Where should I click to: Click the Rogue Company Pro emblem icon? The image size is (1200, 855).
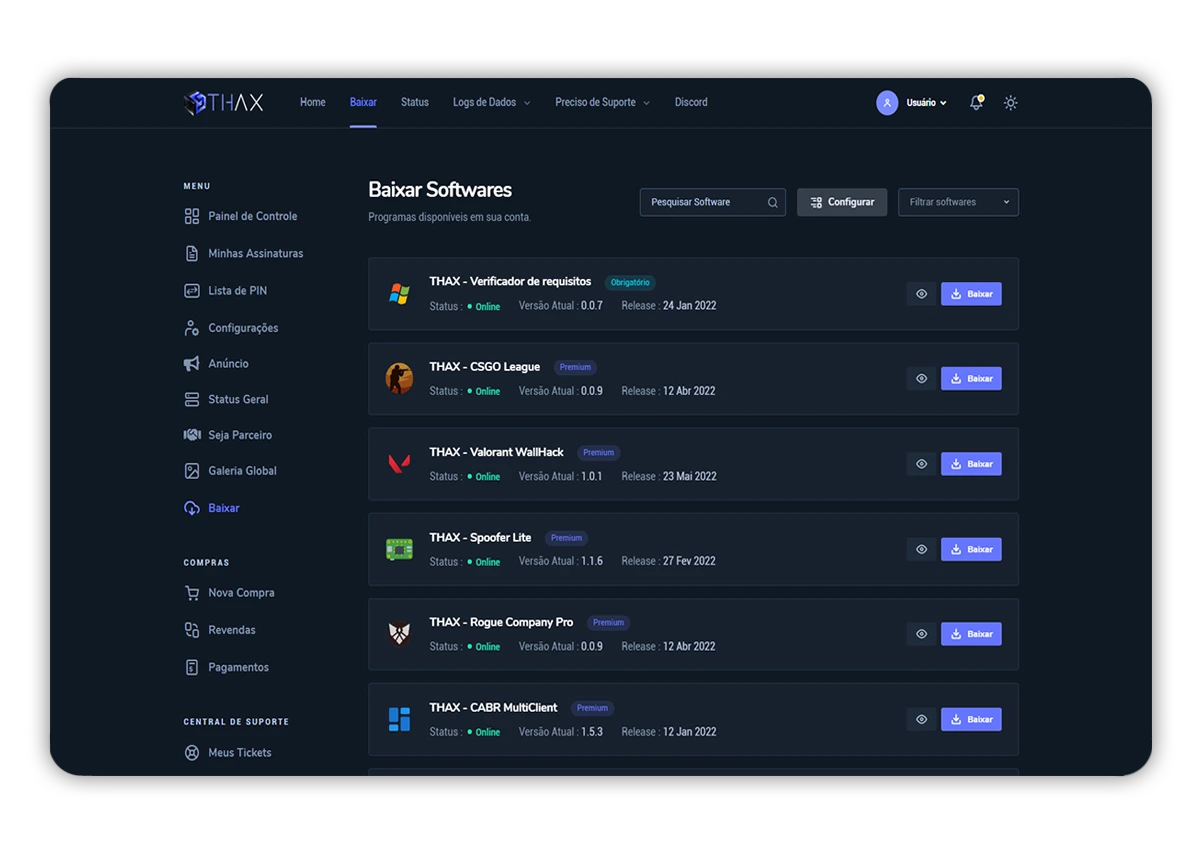399,634
